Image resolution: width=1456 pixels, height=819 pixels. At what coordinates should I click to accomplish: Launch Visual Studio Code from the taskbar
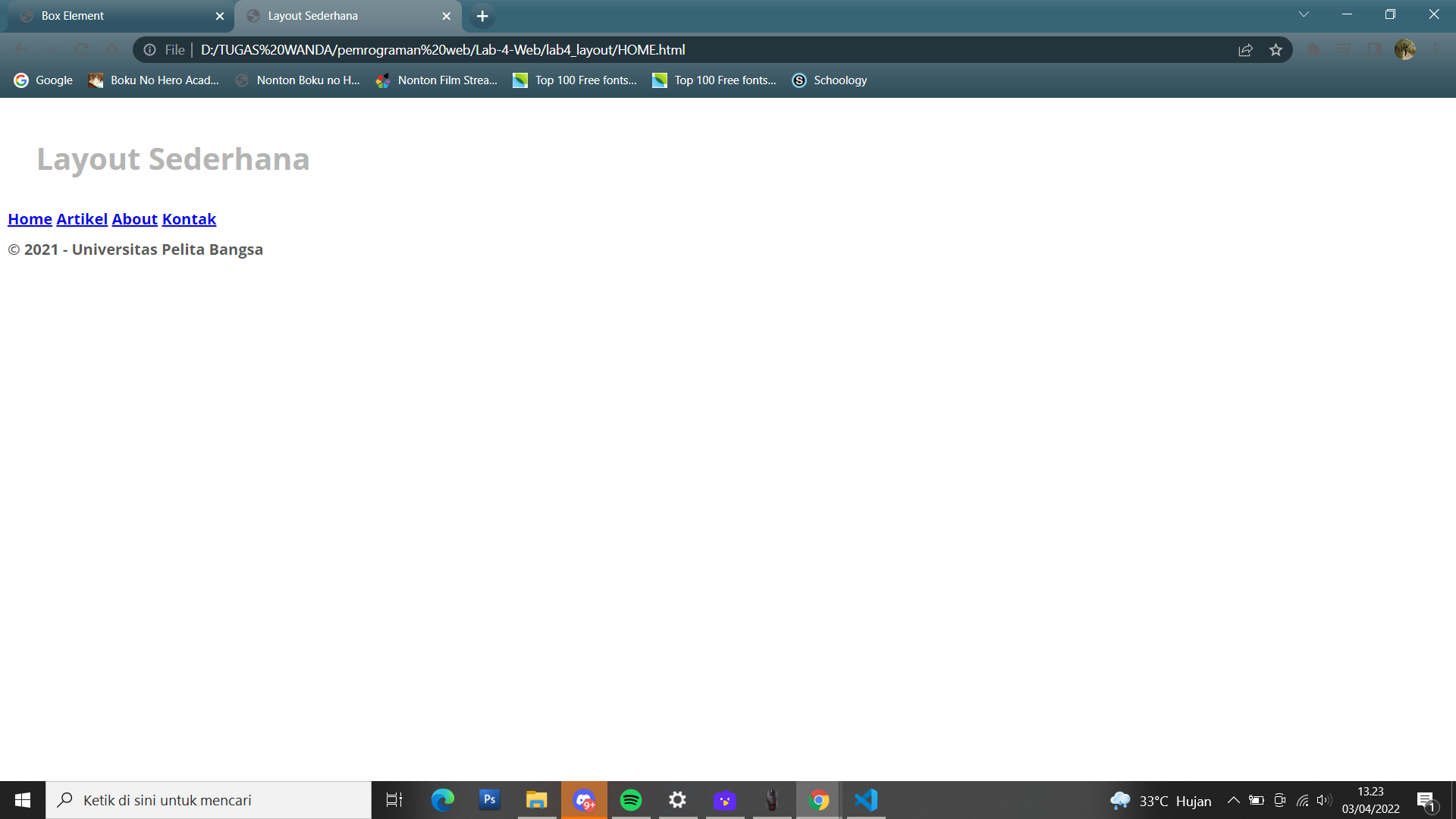tap(864, 800)
